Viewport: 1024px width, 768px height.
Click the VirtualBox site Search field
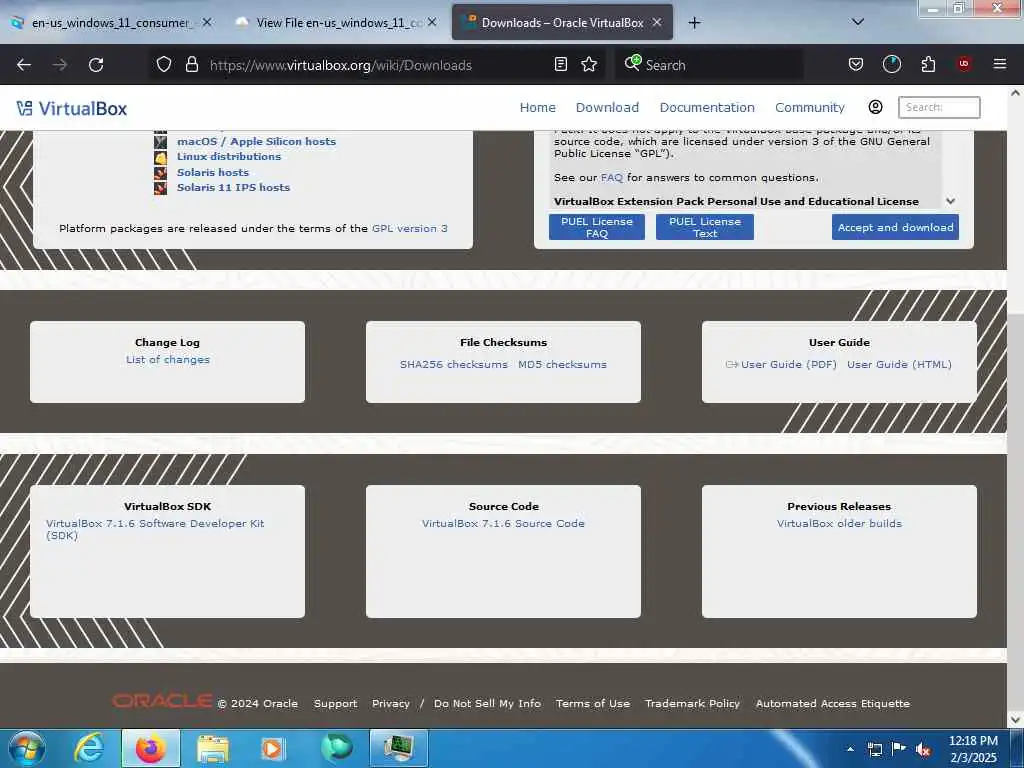[939, 108]
